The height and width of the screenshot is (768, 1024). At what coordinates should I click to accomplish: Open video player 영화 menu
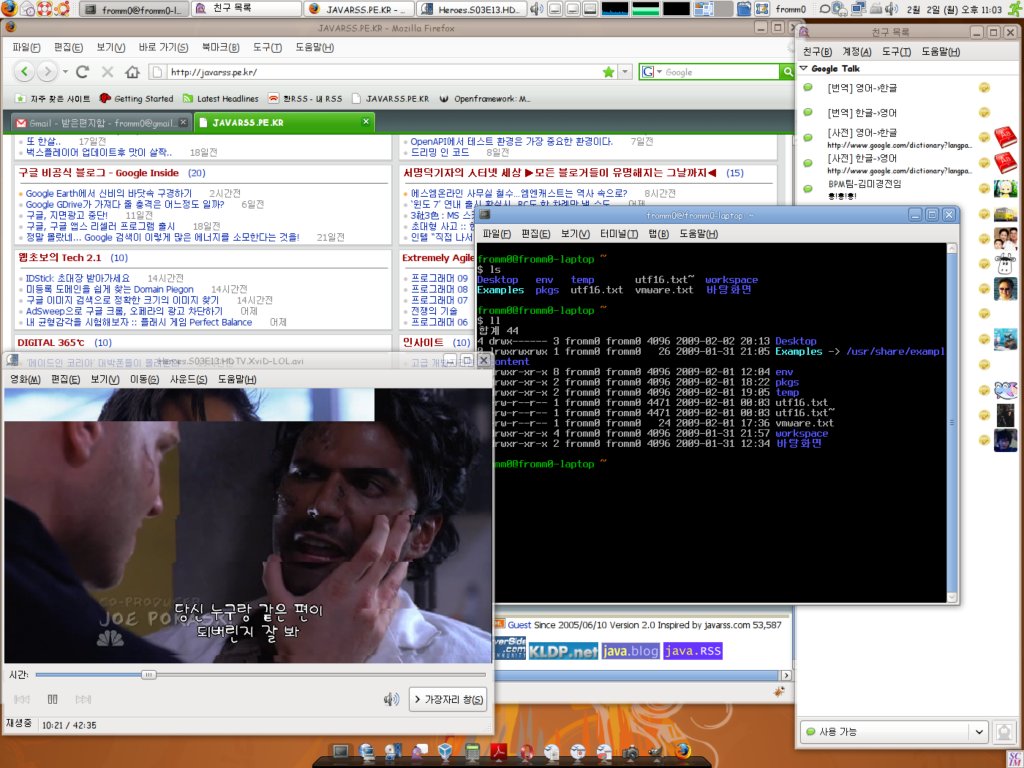(x=25, y=379)
